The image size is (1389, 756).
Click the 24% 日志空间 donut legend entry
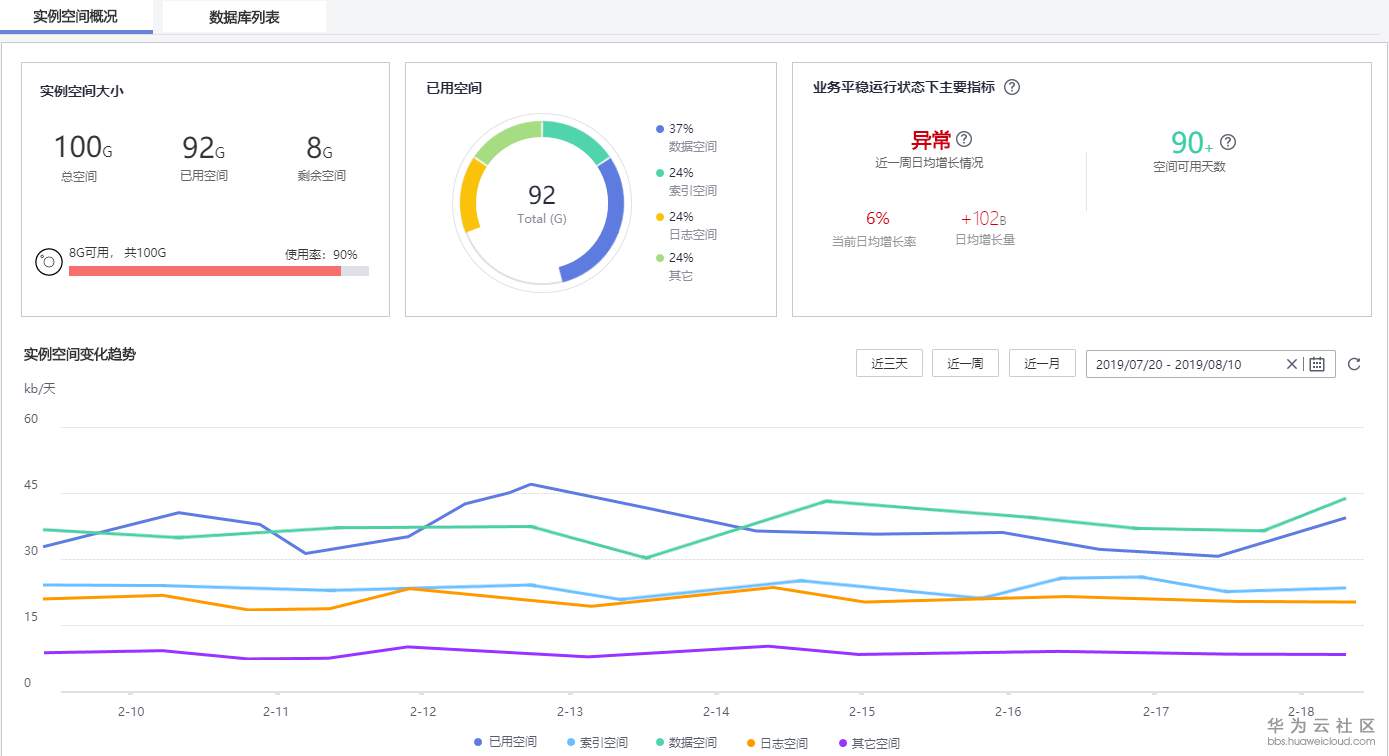(686, 226)
